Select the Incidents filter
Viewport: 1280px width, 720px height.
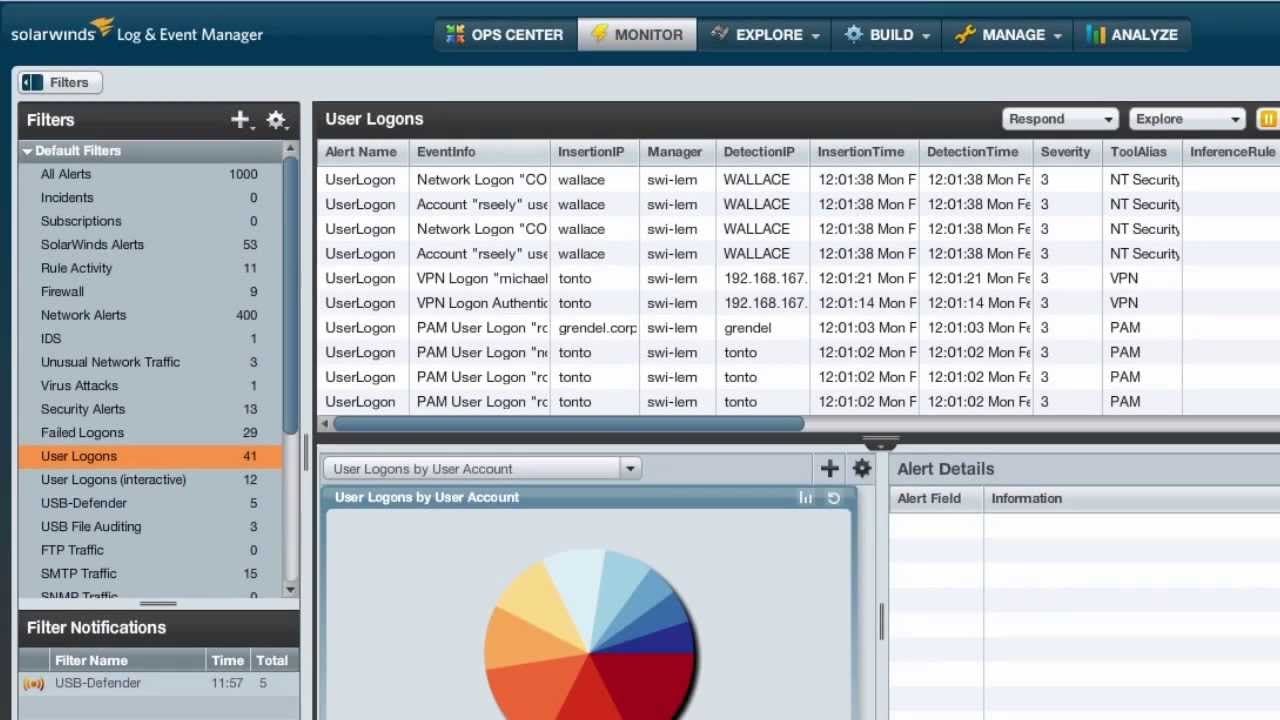[x=150, y=198]
